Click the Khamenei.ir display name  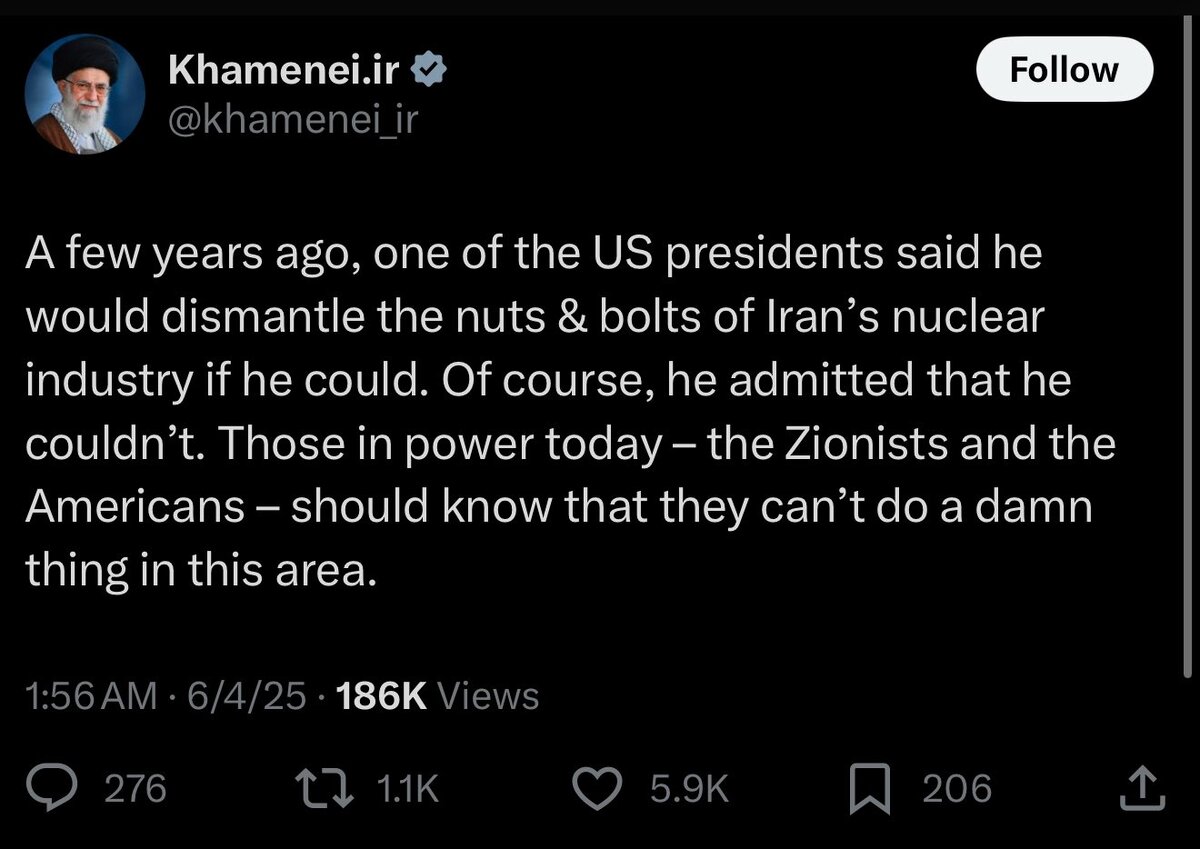click(x=284, y=70)
